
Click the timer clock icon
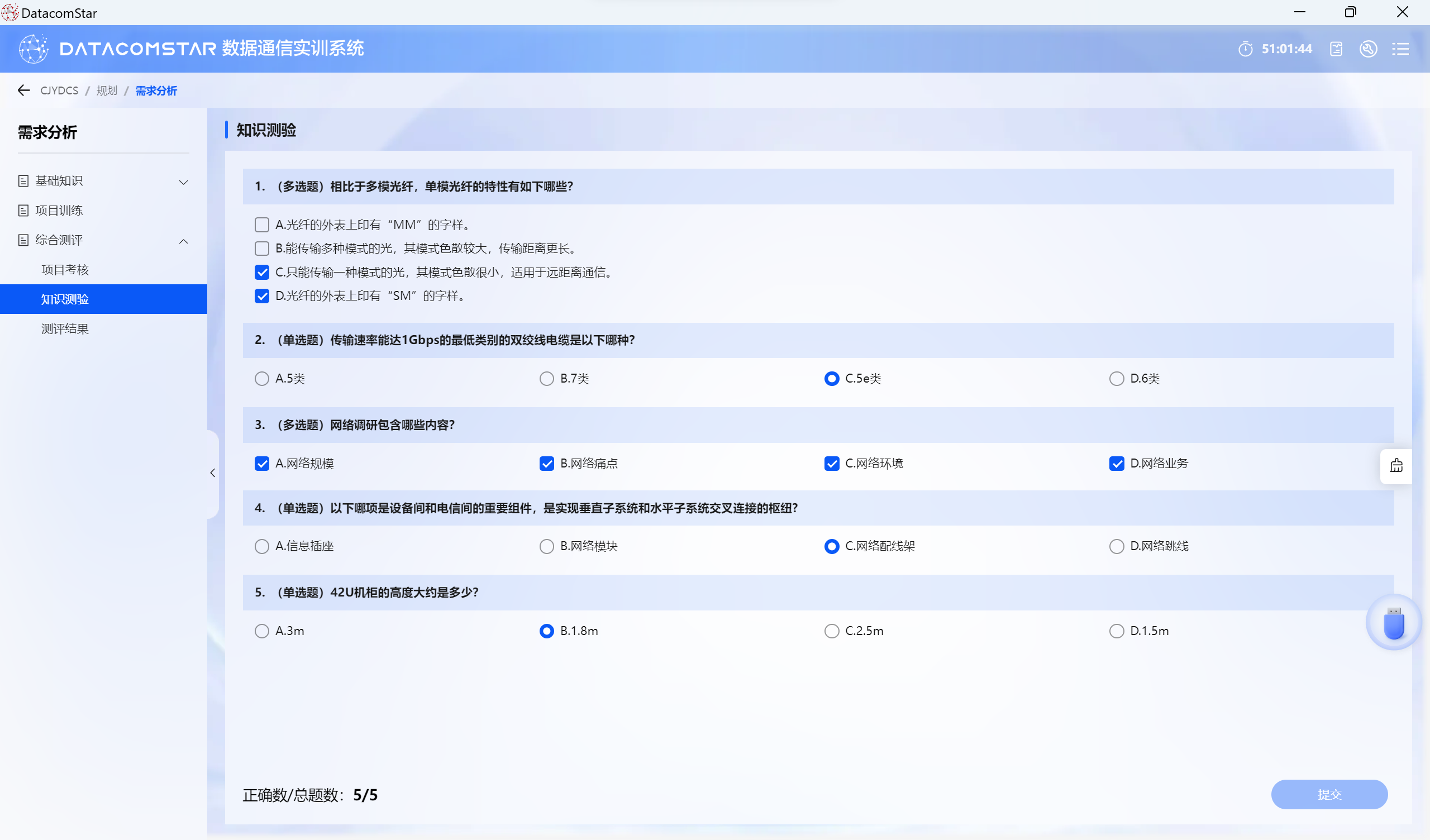point(1245,49)
